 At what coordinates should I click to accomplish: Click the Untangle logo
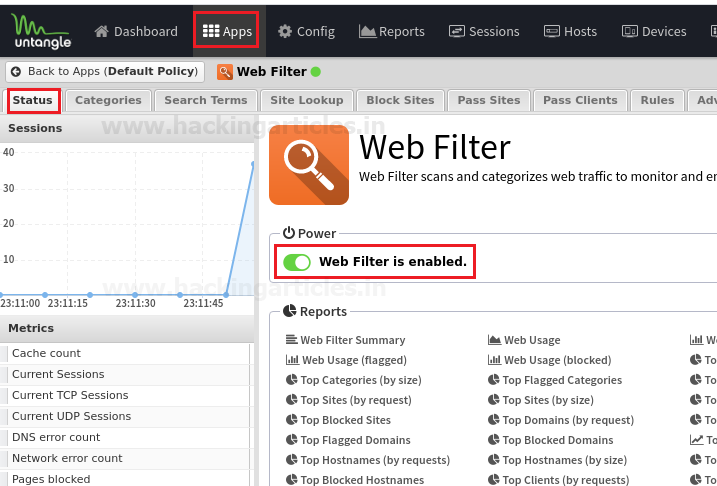click(42, 31)
